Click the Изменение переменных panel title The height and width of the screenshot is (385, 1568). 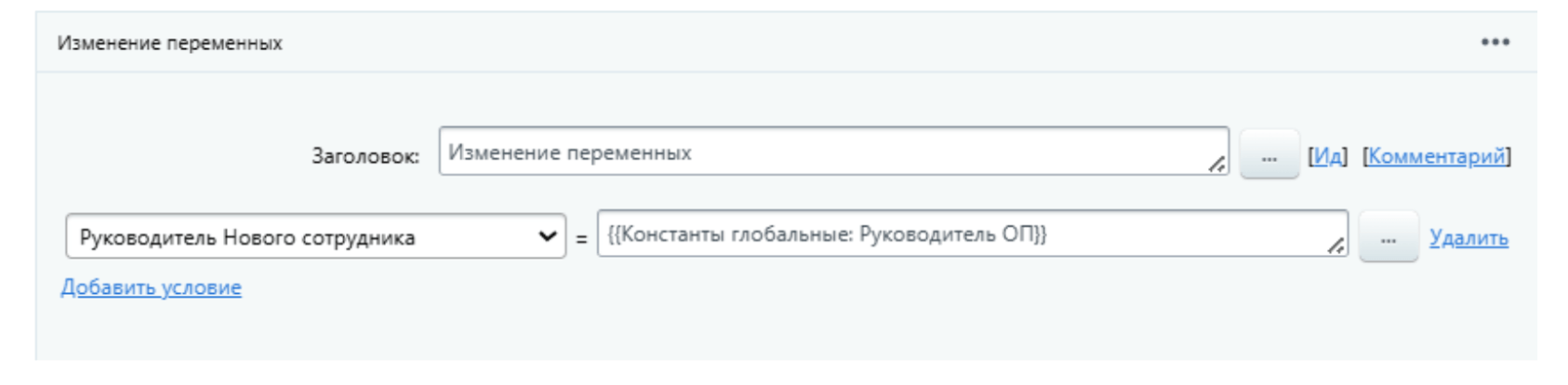point(169,43)
